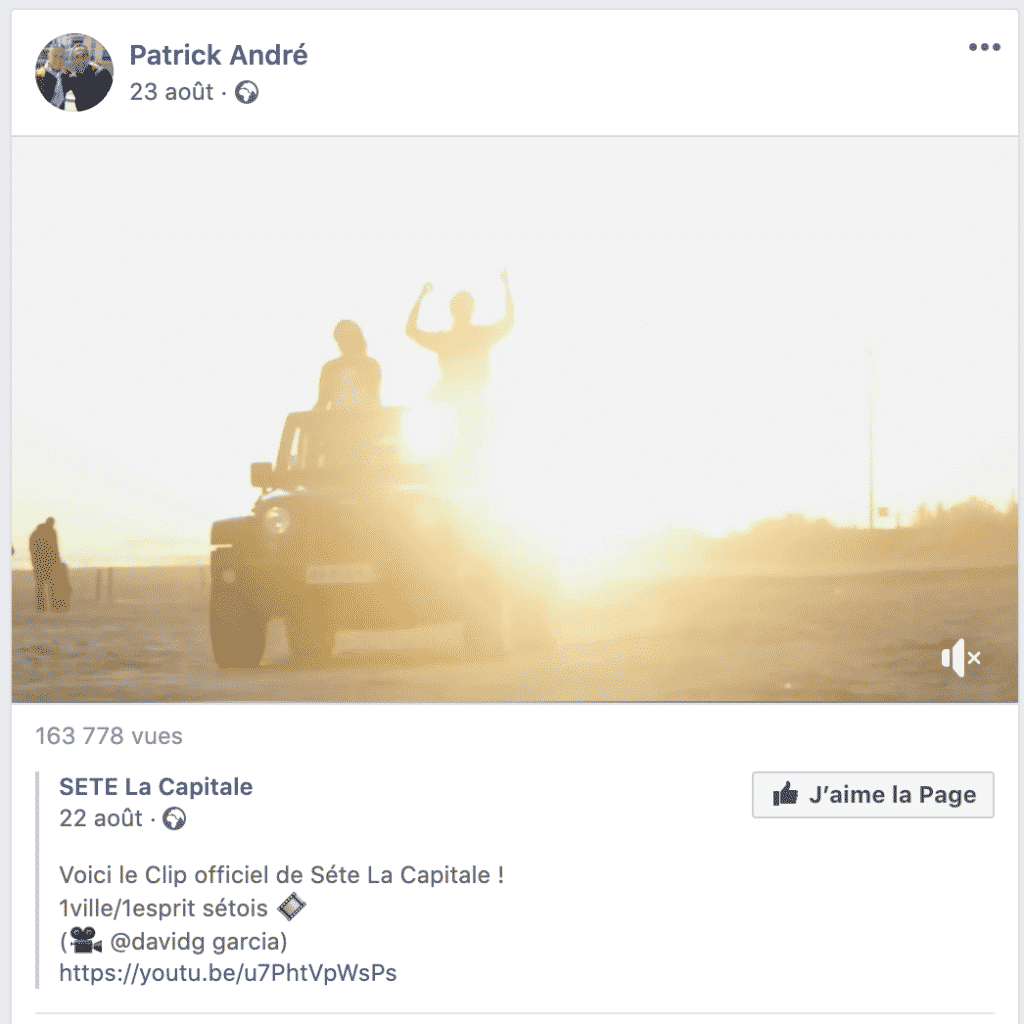
Task: Open the 23 août post timestamp
Action: tap(171, 92)
